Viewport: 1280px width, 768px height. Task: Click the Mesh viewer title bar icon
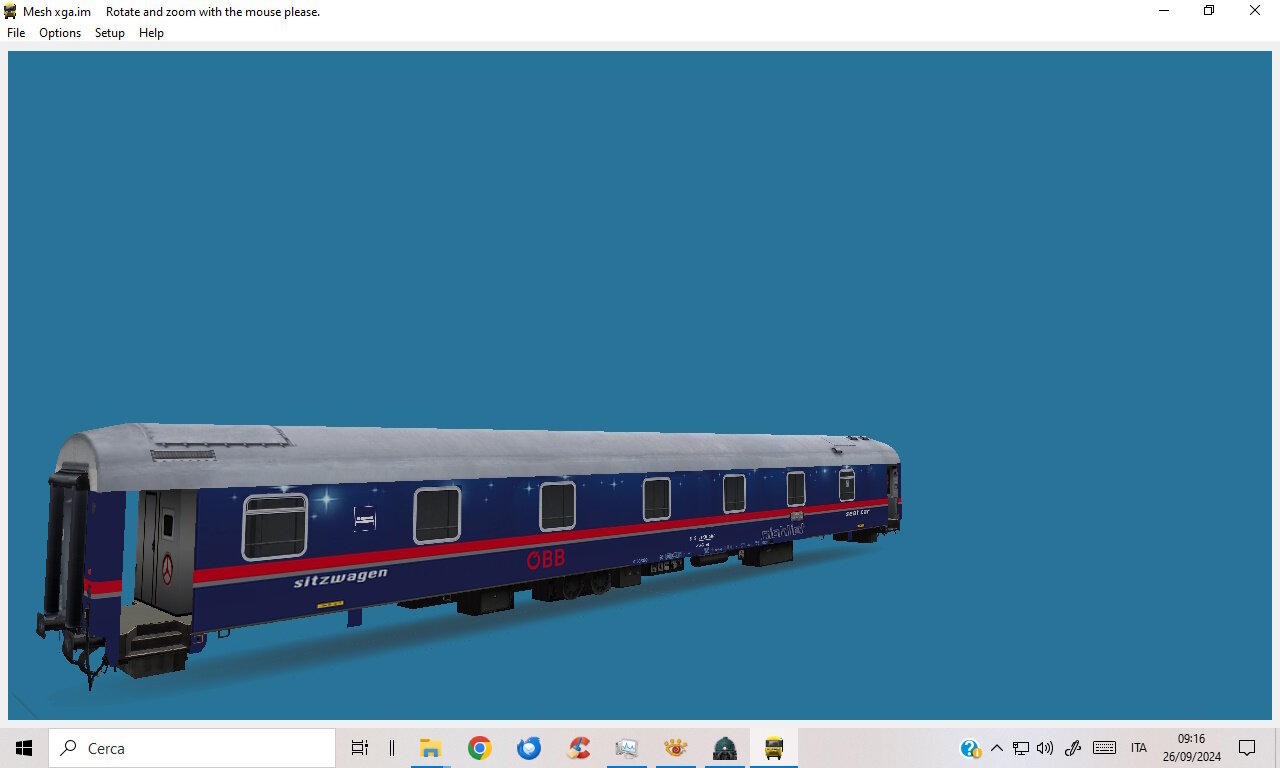coord(11,11)
